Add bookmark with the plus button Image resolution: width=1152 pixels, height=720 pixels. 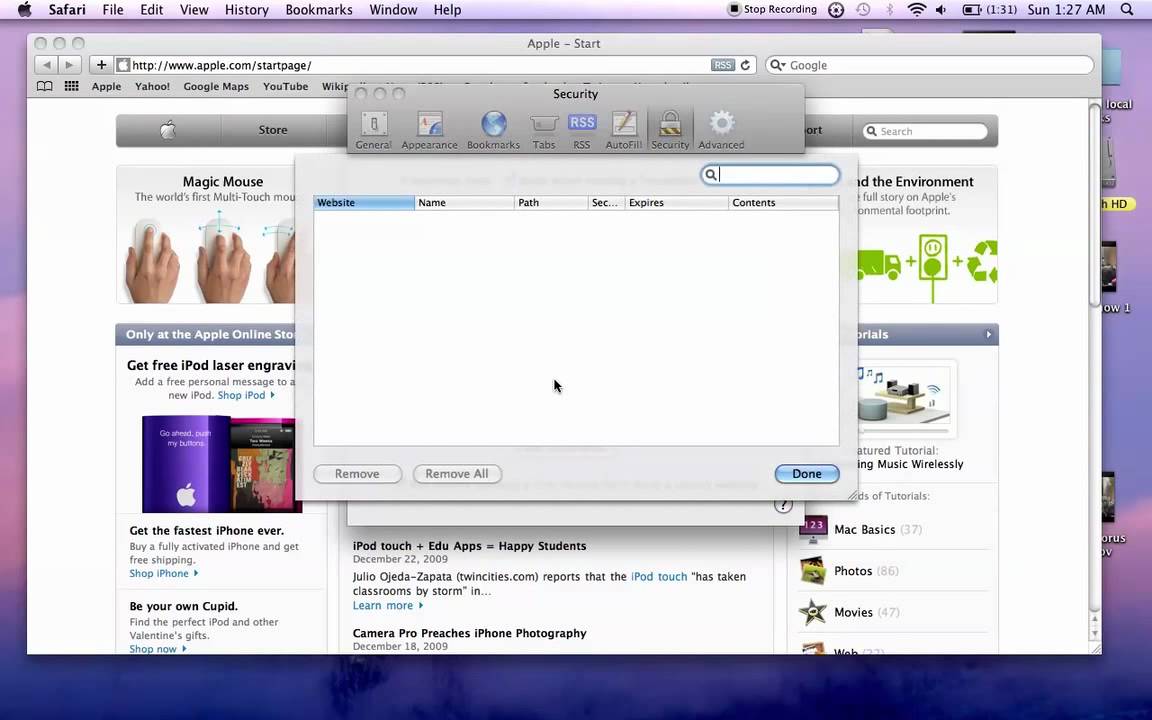tap(101, 65)
